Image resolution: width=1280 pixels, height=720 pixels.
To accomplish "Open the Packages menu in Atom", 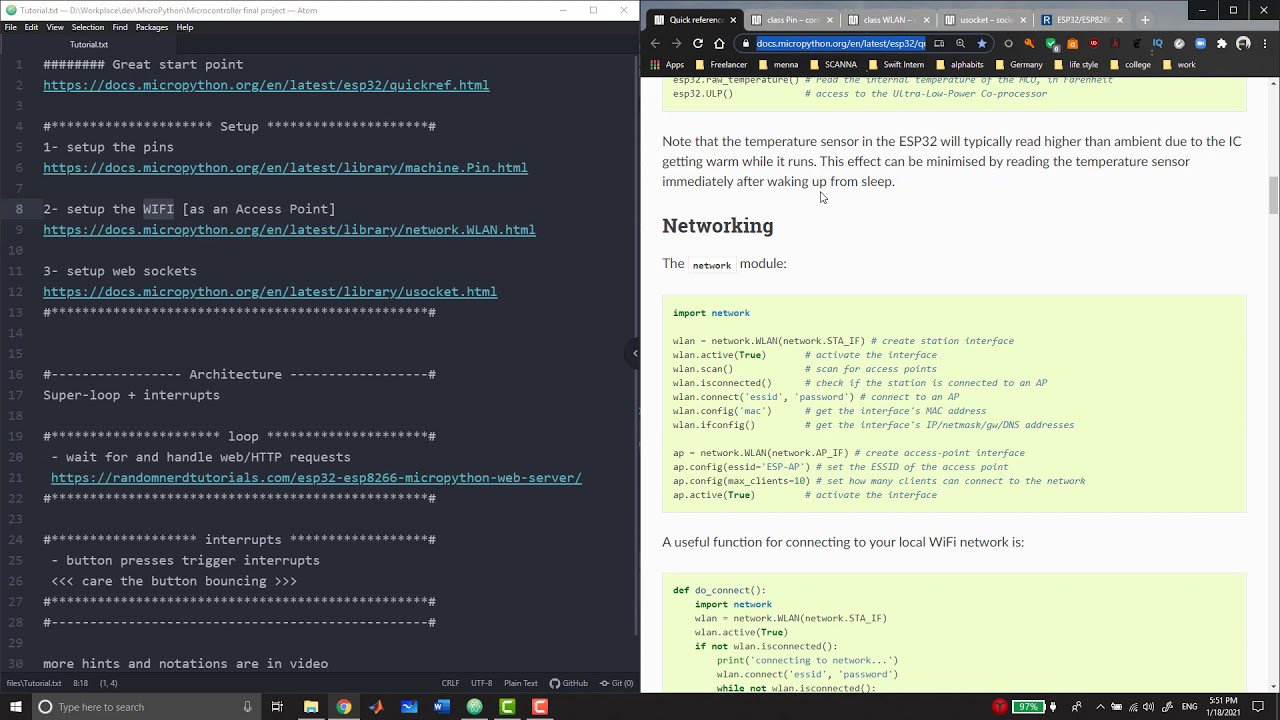I will pyautogui.click(x=152, y=27).
